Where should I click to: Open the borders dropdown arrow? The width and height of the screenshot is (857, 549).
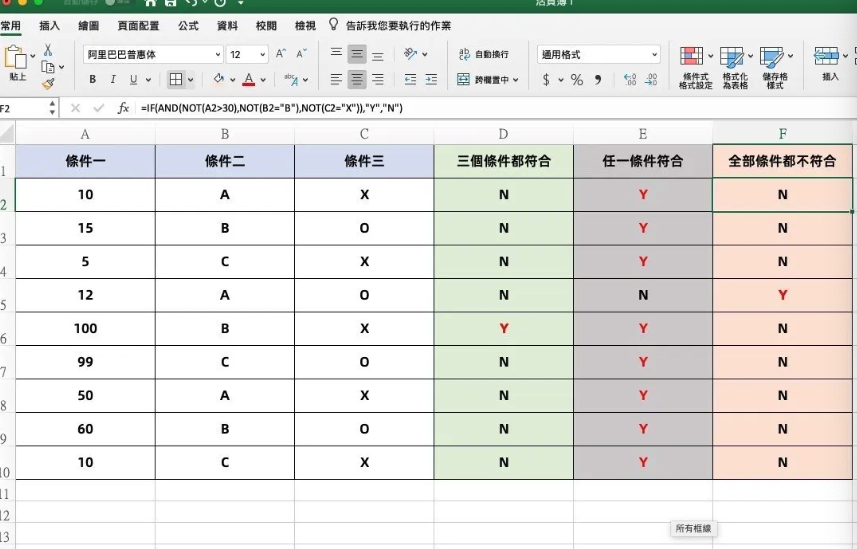(x=190, y=80)
